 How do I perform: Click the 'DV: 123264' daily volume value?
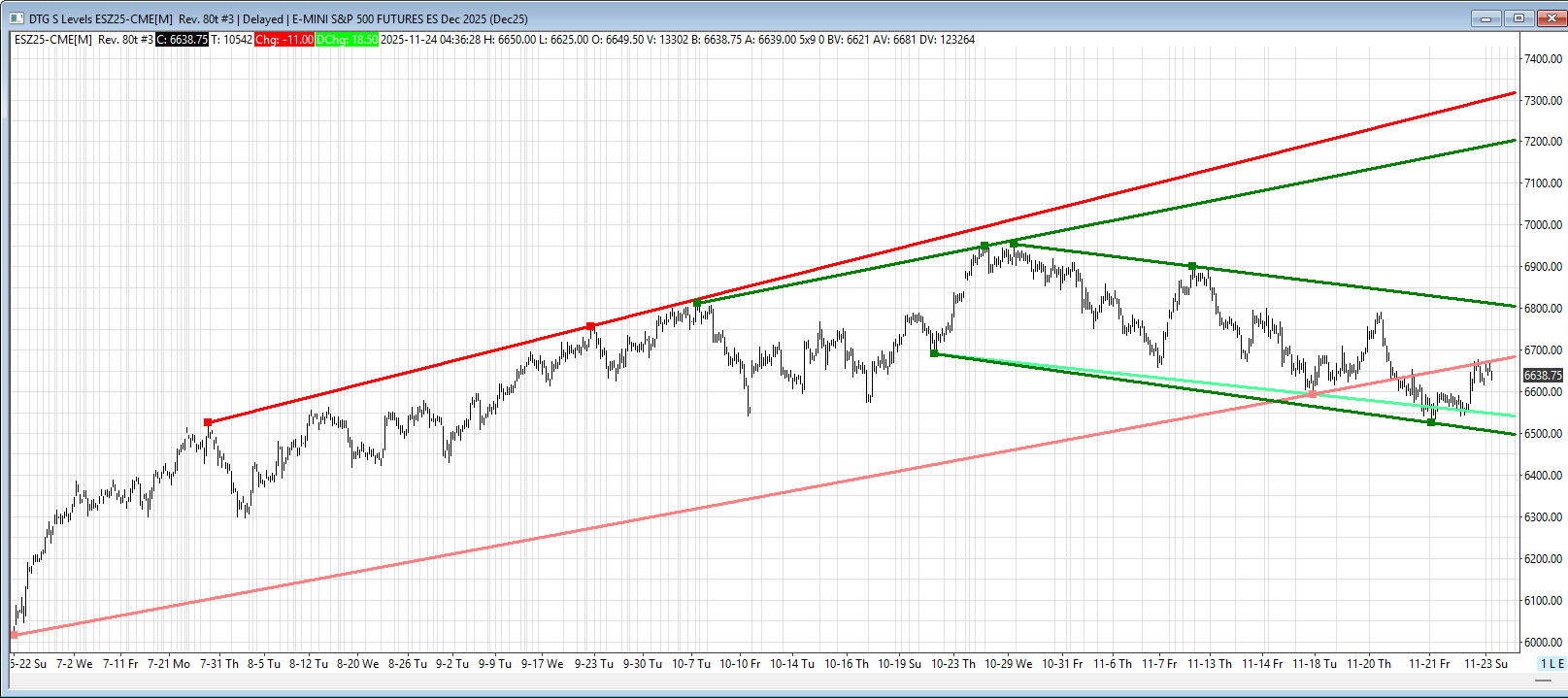[x=947, y=40]
